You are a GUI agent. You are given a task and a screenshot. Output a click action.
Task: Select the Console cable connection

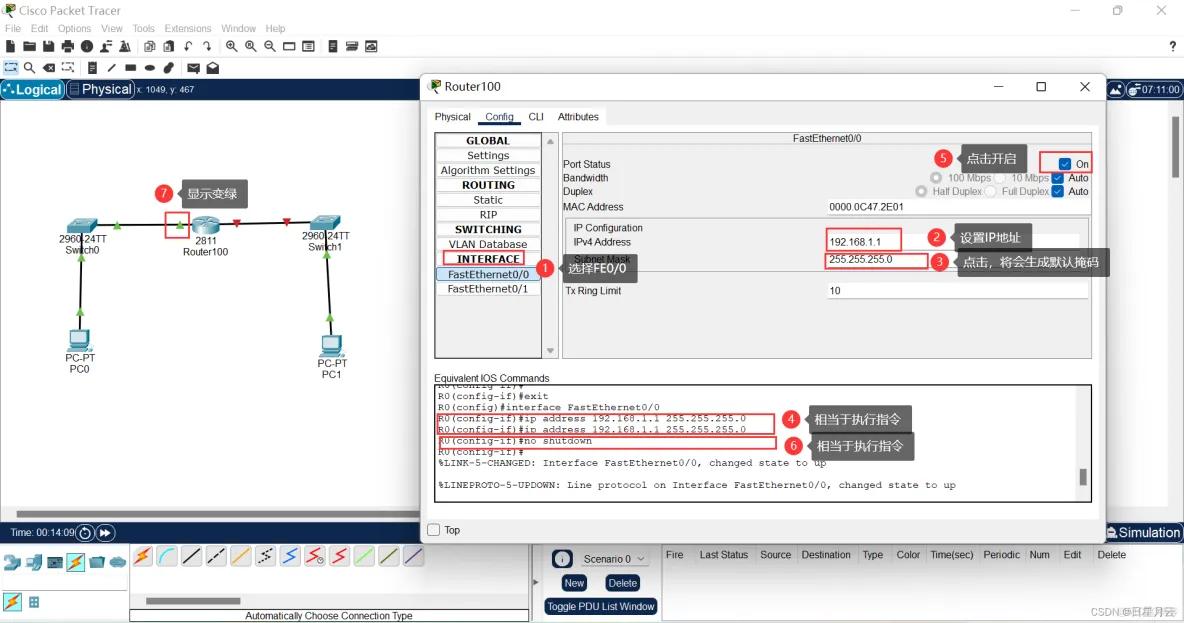point(167,557)
